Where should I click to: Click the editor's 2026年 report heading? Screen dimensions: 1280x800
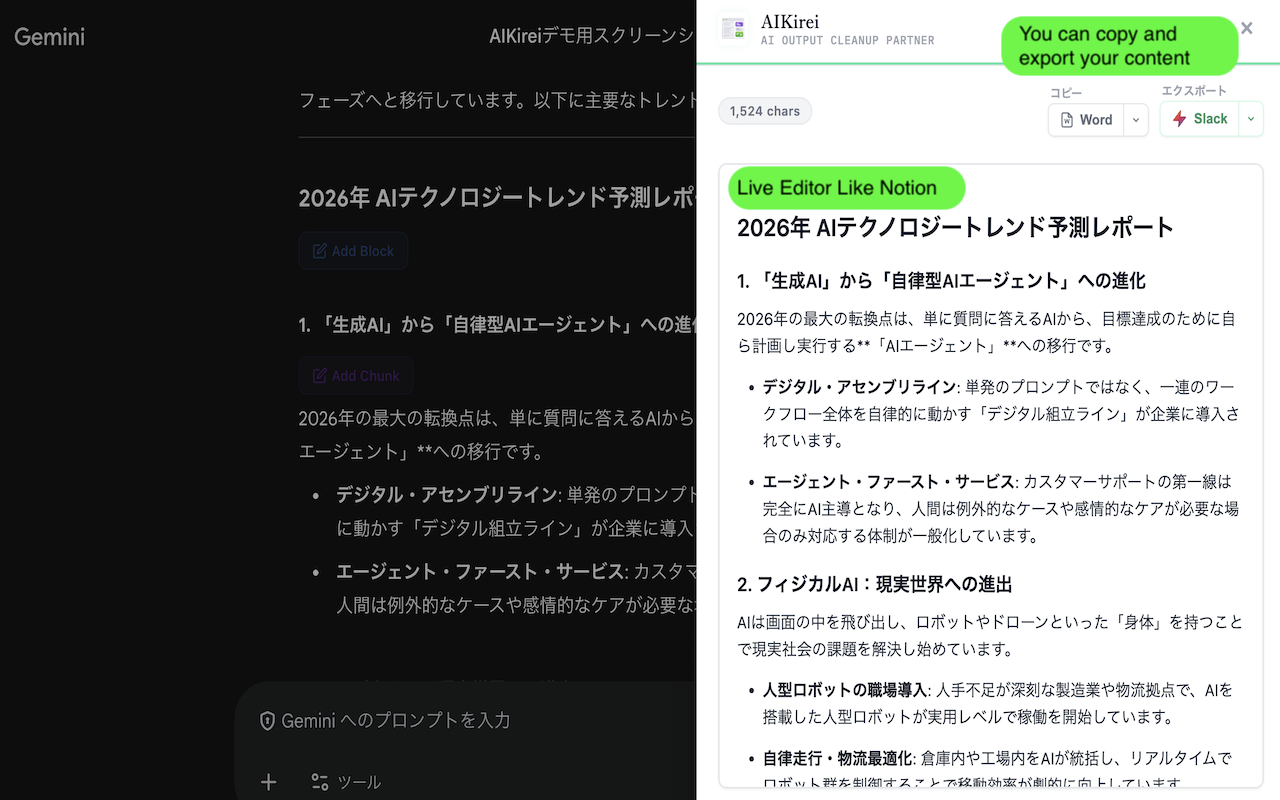[955, 228]
